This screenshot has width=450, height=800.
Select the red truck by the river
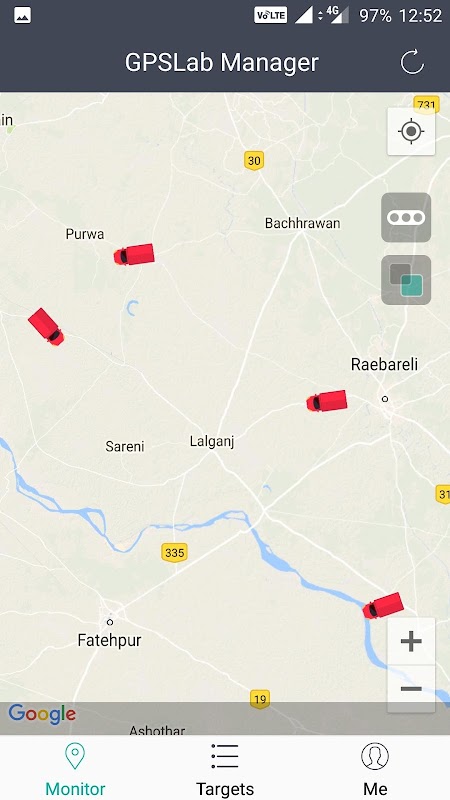click(383, 606)
